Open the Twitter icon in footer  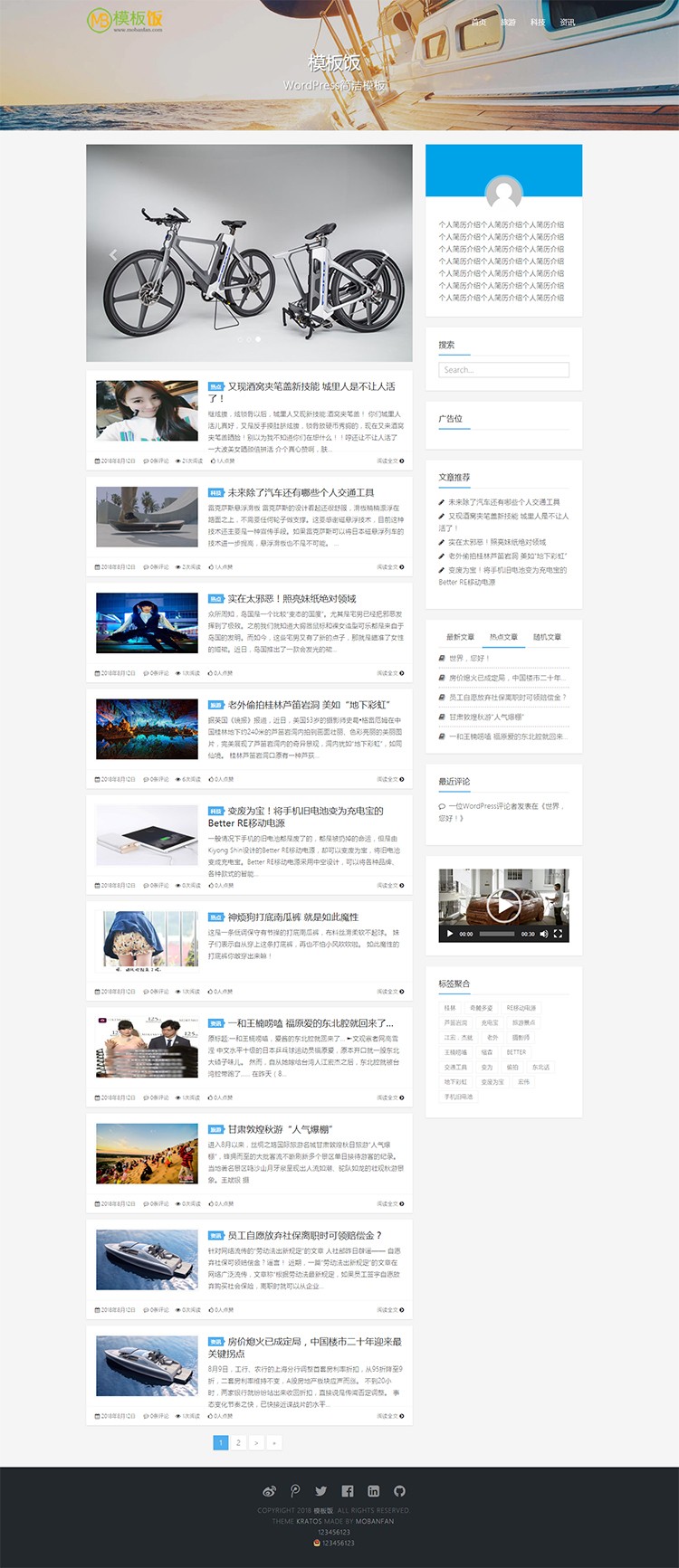(320, 1490)
